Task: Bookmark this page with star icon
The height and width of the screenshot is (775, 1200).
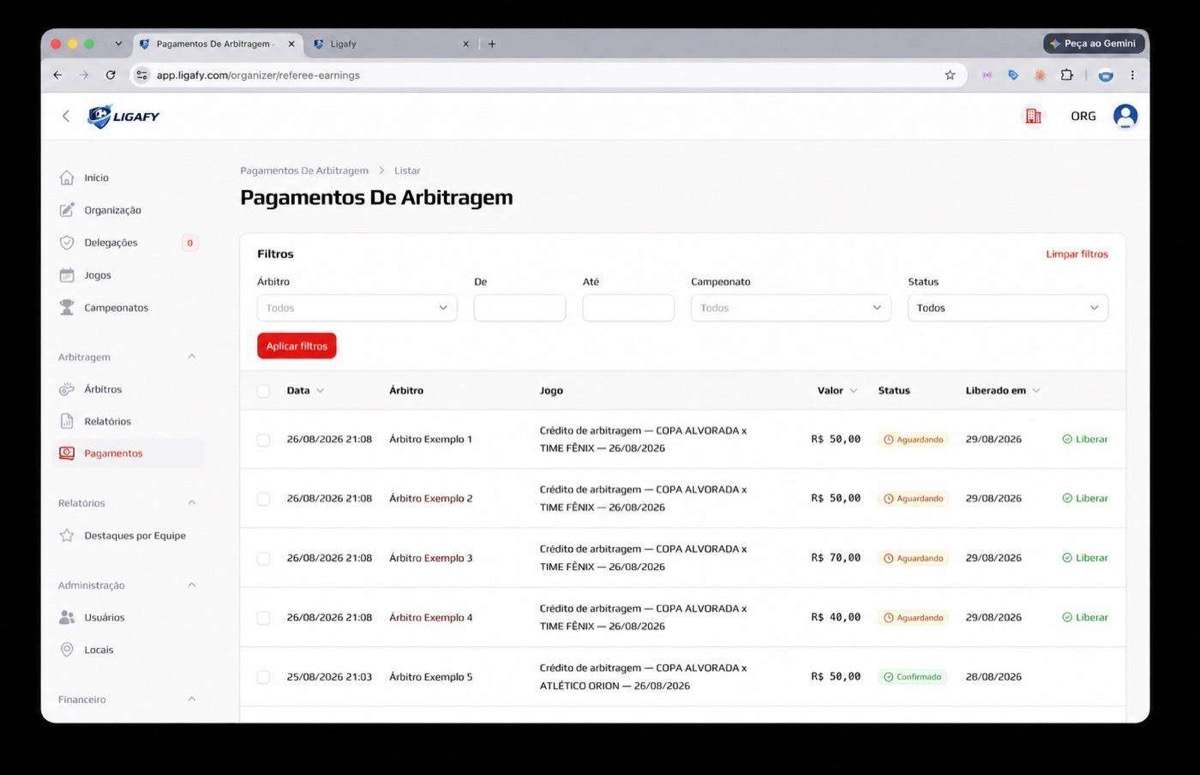Action: click(950, 75)
